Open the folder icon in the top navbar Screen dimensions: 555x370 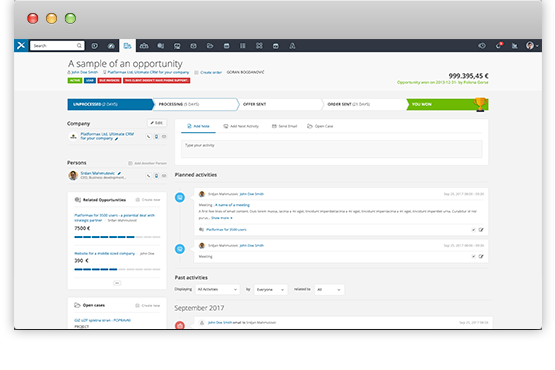[210, 46]
